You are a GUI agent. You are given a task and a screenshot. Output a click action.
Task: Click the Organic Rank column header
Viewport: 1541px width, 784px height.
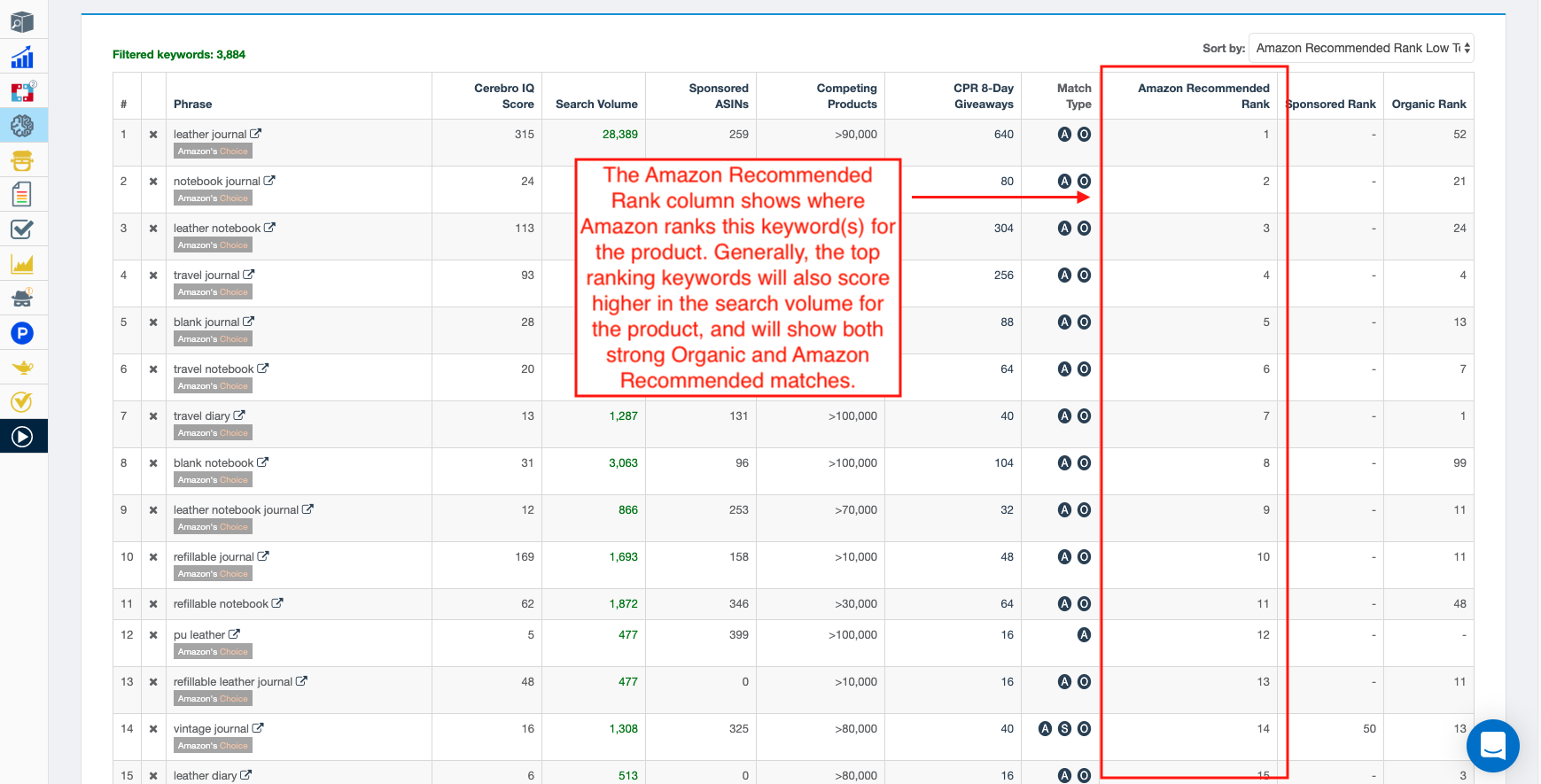click(x=1428, y=104)
